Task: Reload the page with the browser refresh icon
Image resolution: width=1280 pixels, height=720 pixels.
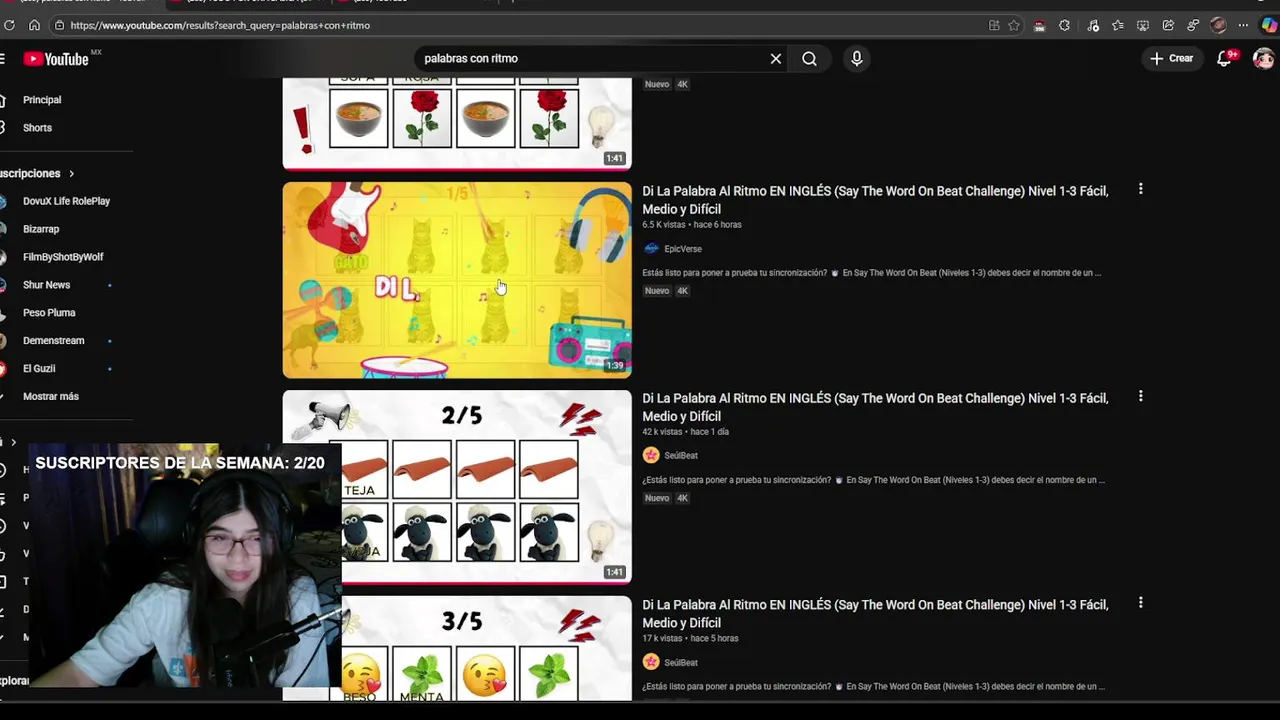Action: point(10,25)
